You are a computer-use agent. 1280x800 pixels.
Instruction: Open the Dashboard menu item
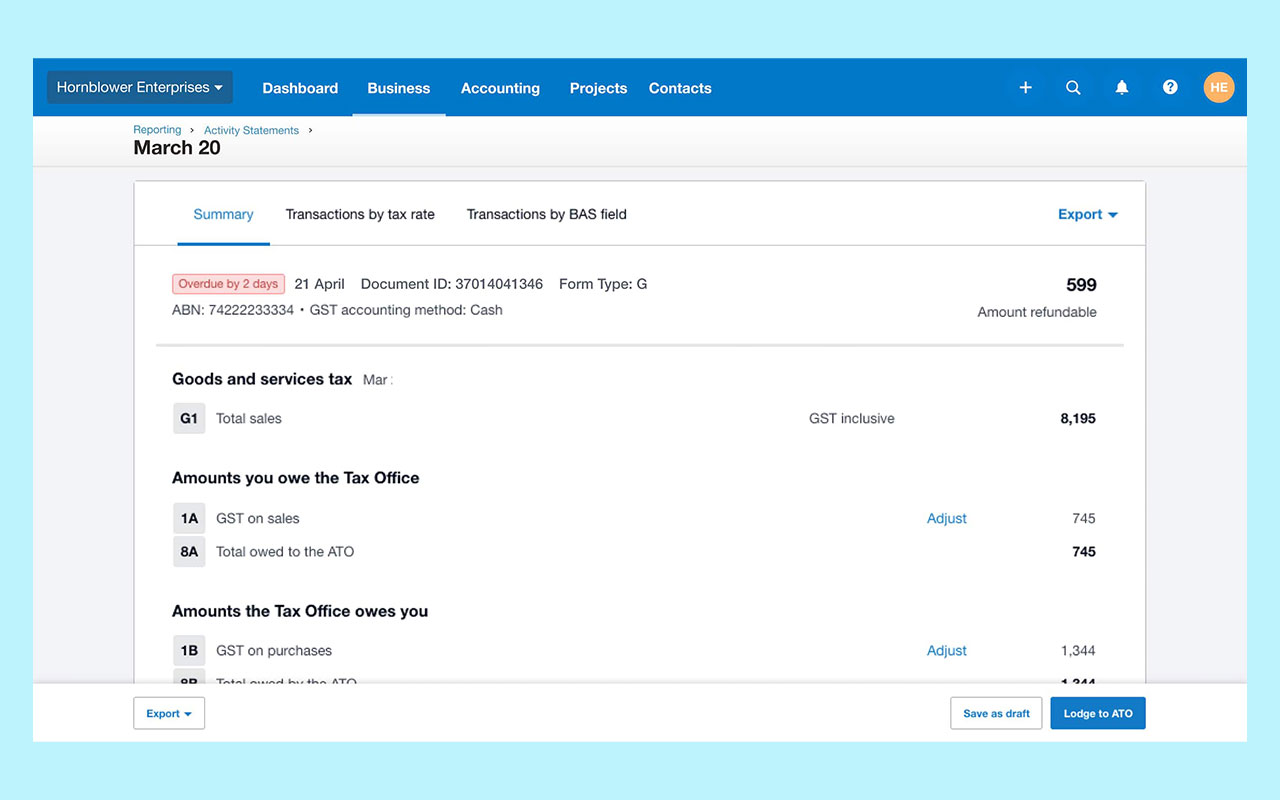(x=300, y=88)
